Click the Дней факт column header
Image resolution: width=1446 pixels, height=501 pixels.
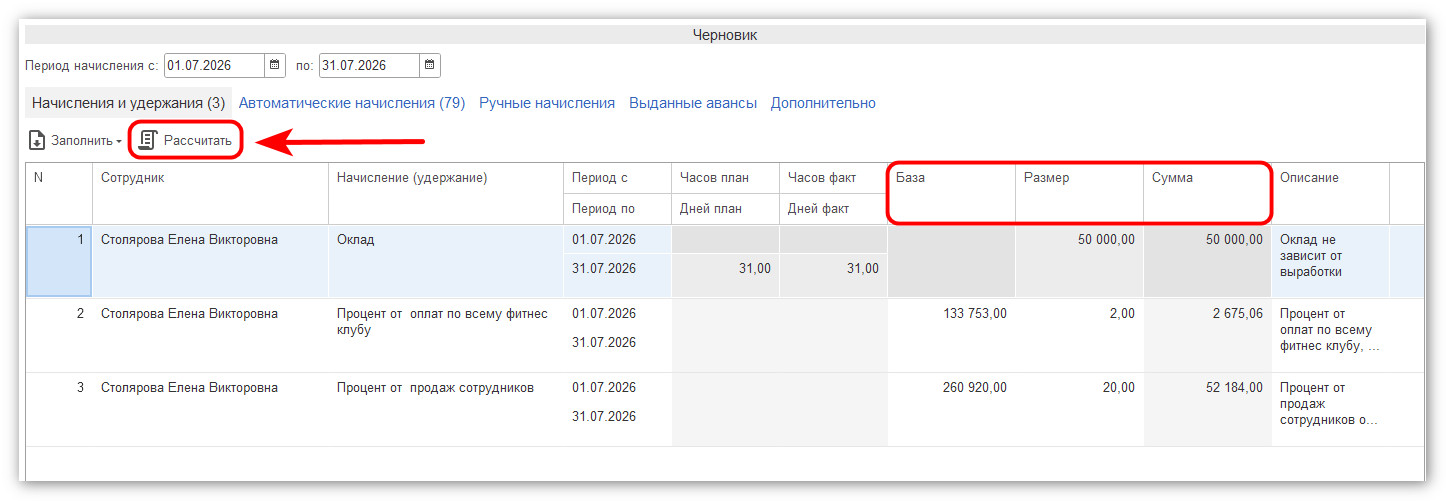(x=833, y=209)
